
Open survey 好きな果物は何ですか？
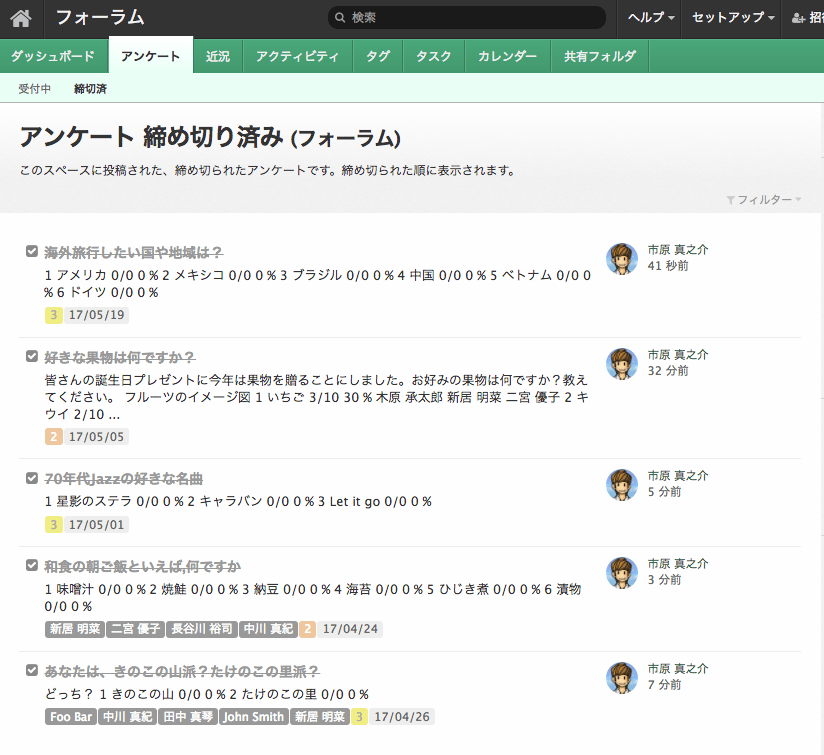click(x=120, y=357)
